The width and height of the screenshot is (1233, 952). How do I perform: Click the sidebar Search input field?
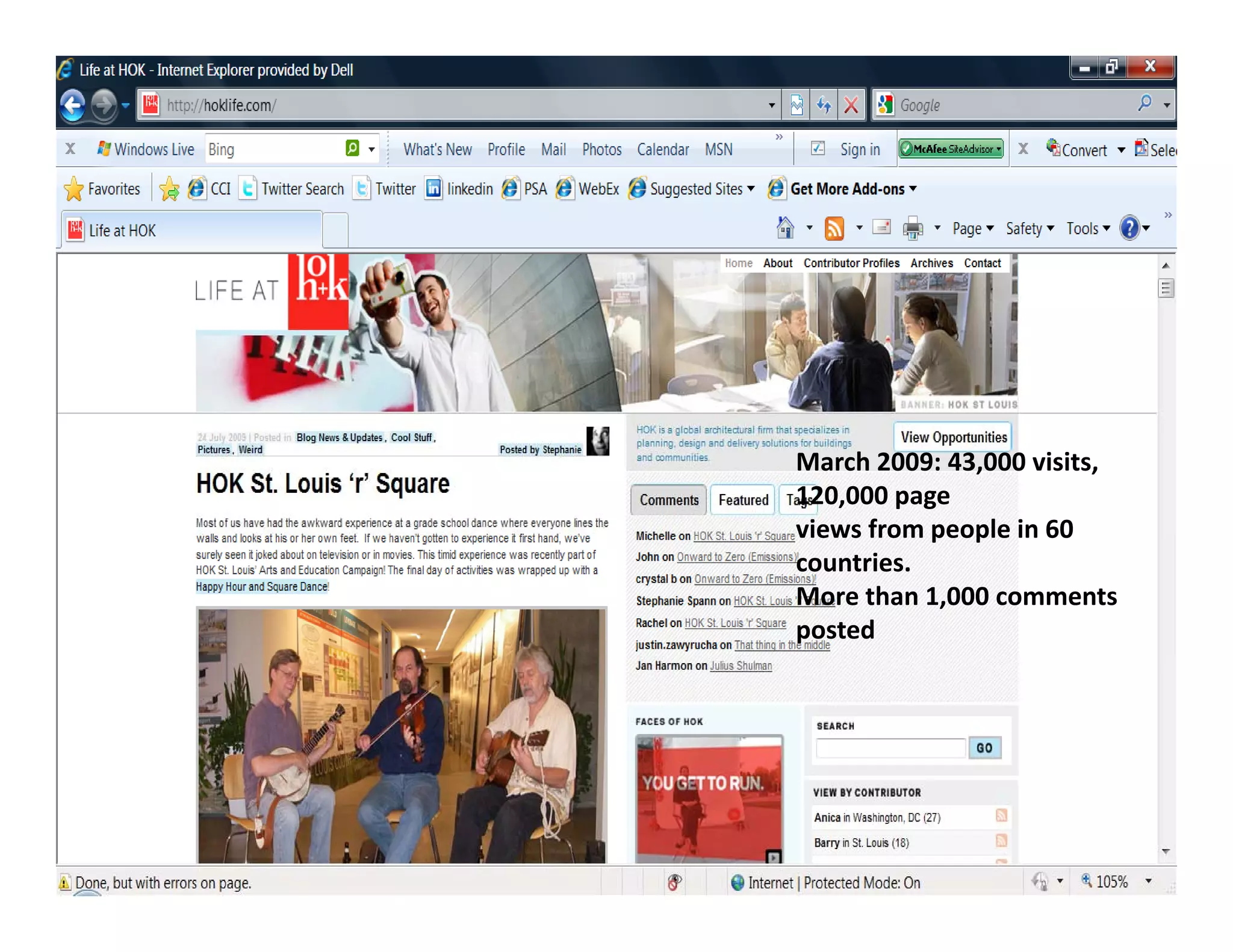coord(890,748)
